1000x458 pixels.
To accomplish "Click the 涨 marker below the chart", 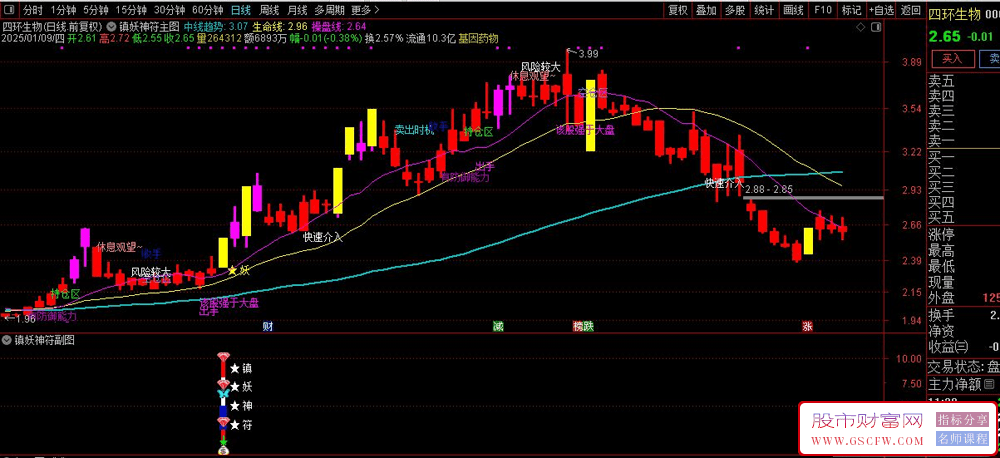I will [x=807, y=327].
